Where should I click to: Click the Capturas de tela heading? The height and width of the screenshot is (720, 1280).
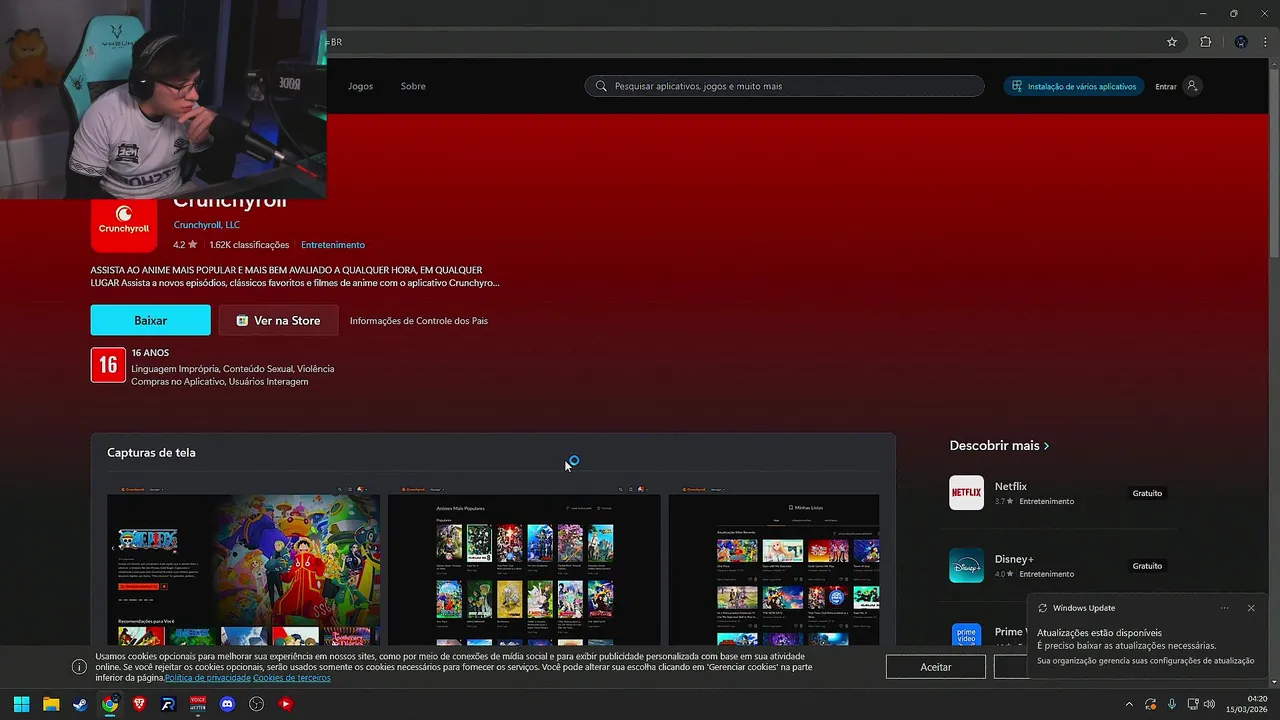[151, 453]
